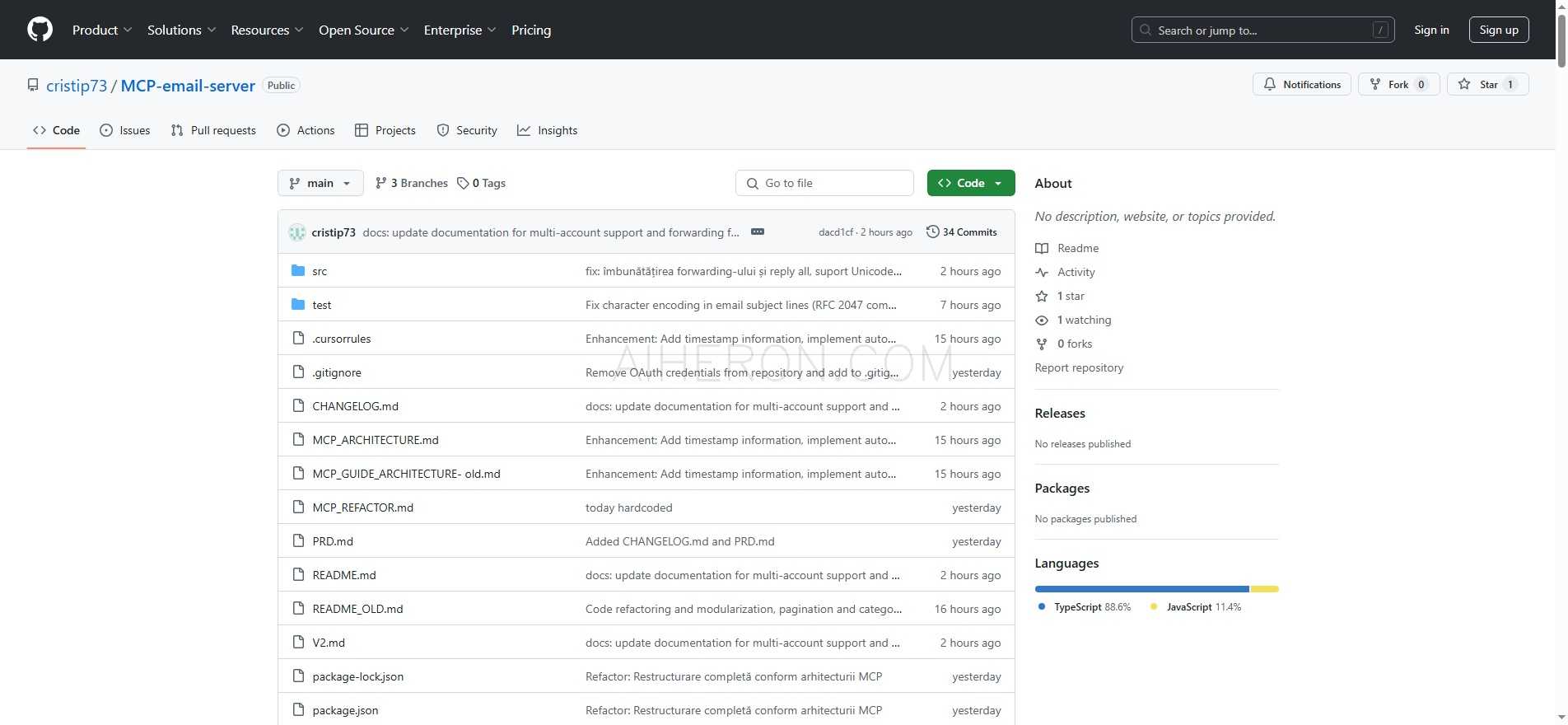The image size is (1568, 725).
Task: Open the dacd1cf commit hash
Action: coord(836,232)
